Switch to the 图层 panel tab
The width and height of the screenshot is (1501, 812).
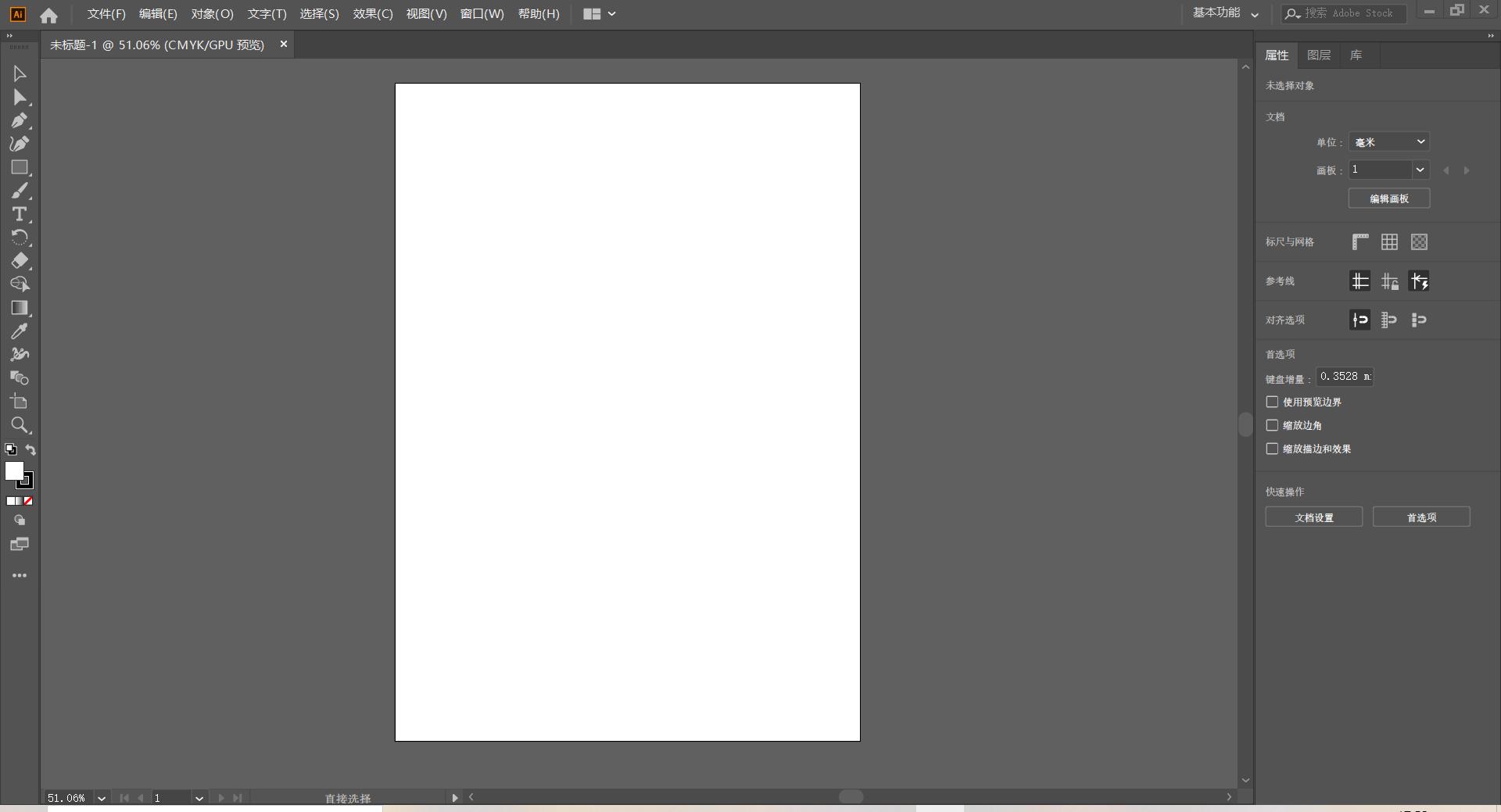(x=1318, y=55)
